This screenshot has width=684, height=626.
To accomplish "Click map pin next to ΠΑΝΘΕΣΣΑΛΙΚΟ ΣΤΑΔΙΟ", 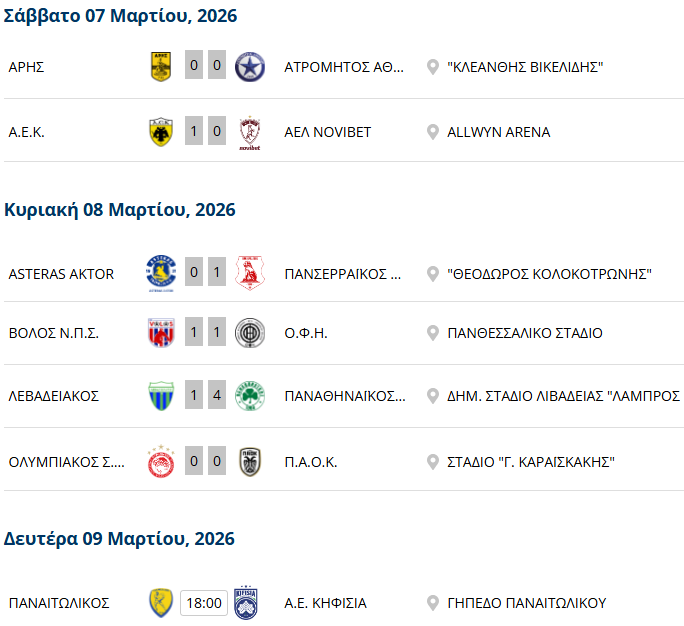I will click(x=433, y=333).
